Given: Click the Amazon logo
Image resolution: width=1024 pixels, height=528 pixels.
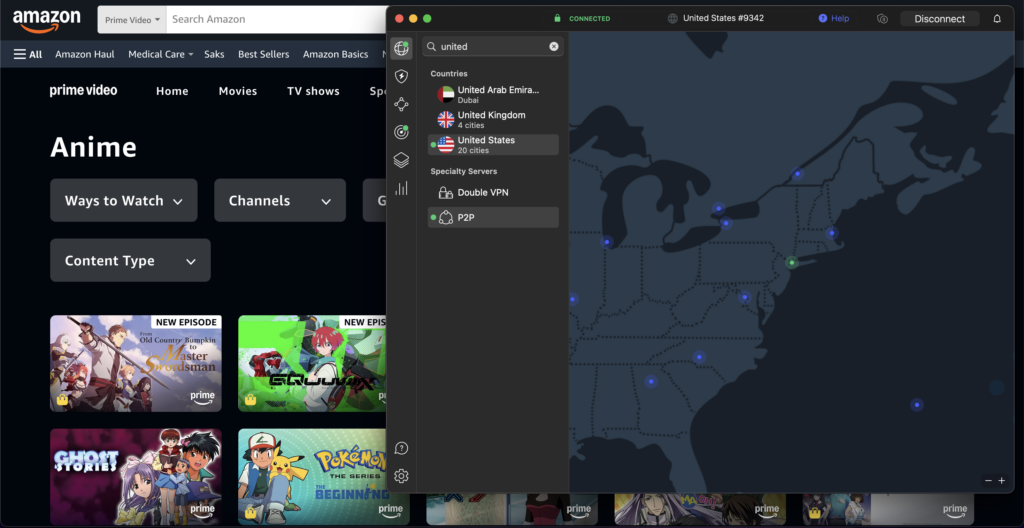Looking at the screenshot, I should pyautogui.click(x=46, y=20).
